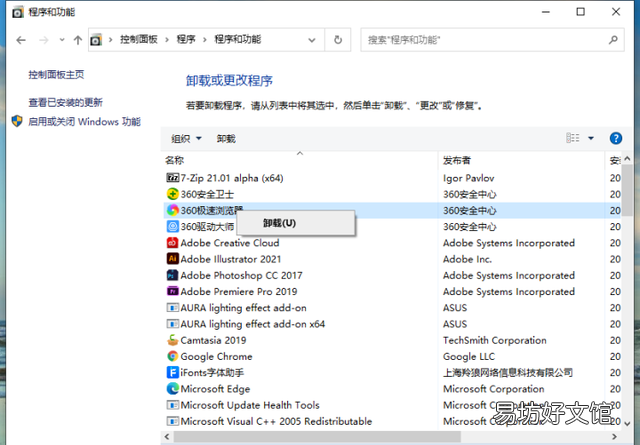Screen dimensions: 640x445
Task: Click the Adobe Photoshop CC 2017 icon
Action: point(173,275)
